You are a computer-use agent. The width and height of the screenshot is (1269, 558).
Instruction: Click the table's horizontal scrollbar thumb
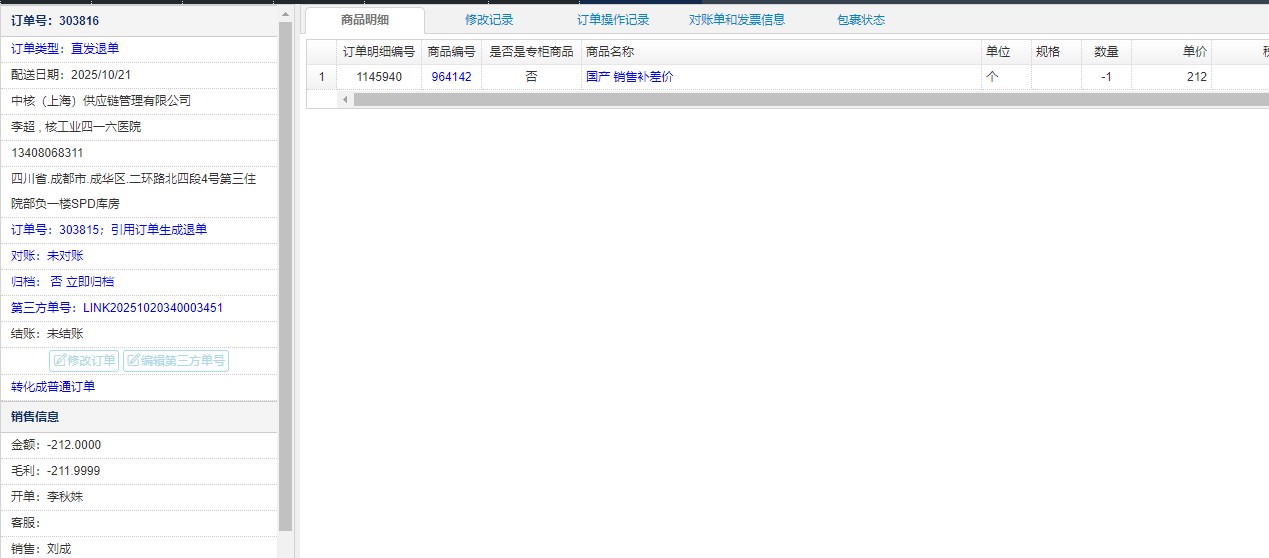(x=800, y=99)
